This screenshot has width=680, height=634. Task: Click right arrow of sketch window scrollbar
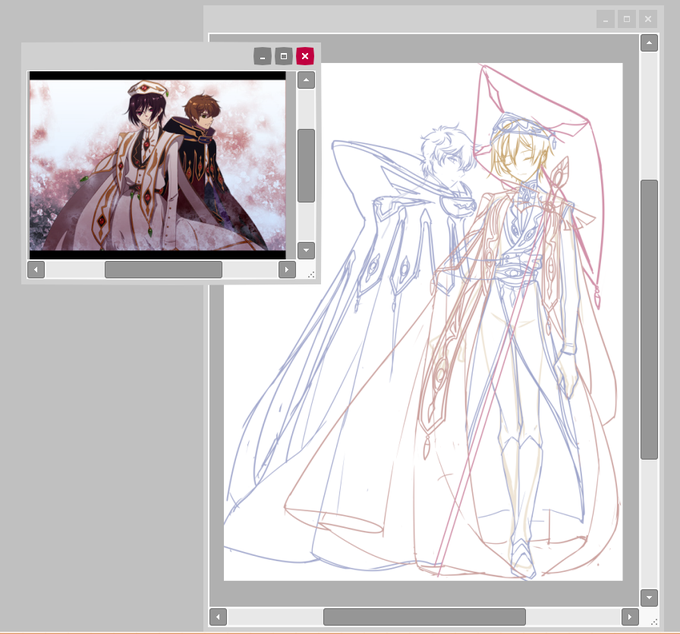pos(630,617)
